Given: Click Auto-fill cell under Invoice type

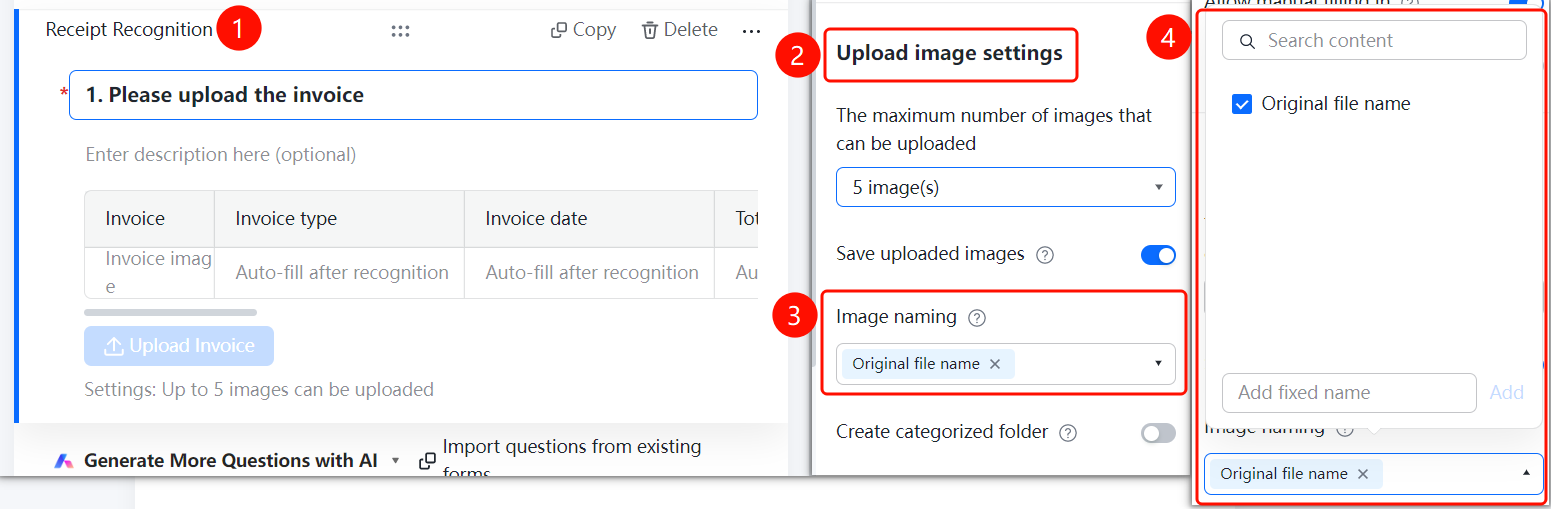Looking at the screenshot, I should pyautogui.click(x=340, y=273).
